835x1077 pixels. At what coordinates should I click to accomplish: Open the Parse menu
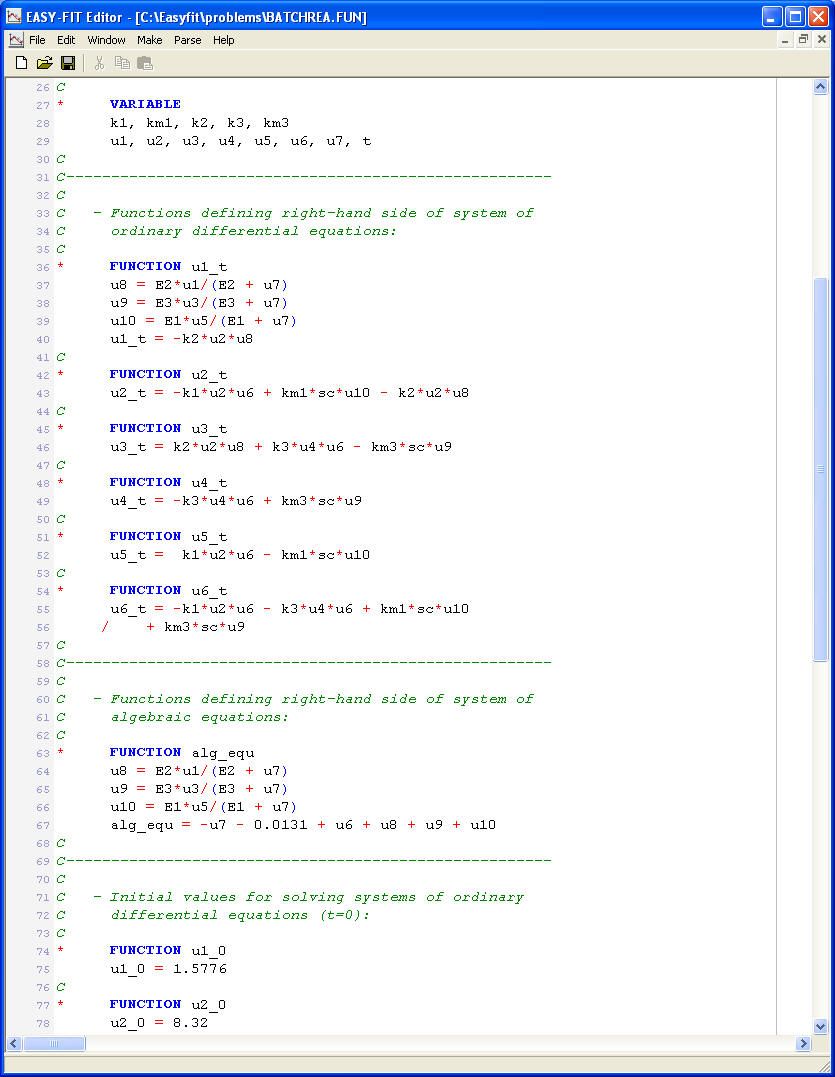(187, 40)
